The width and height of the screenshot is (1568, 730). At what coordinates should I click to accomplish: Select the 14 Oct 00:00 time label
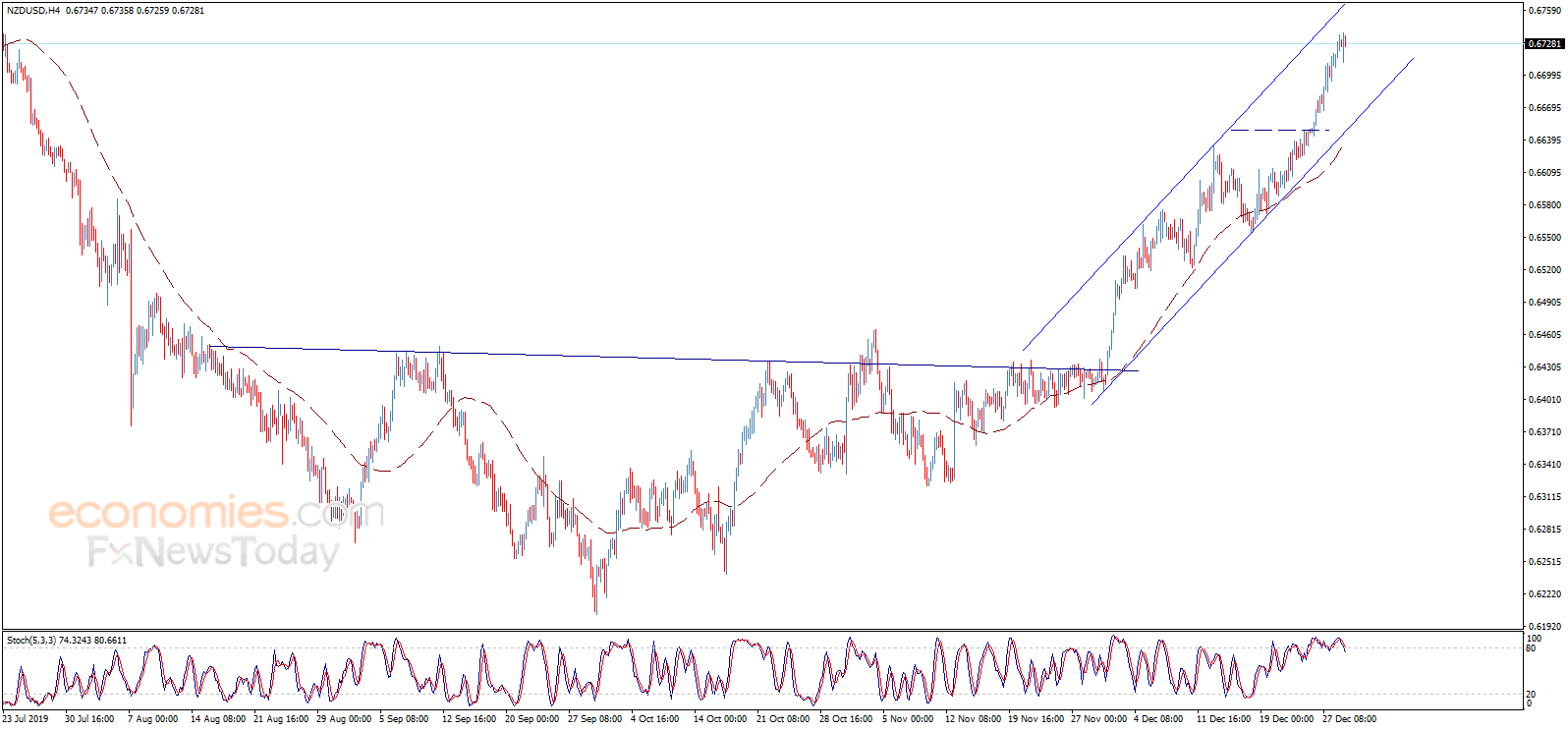[x=720, y=719]
